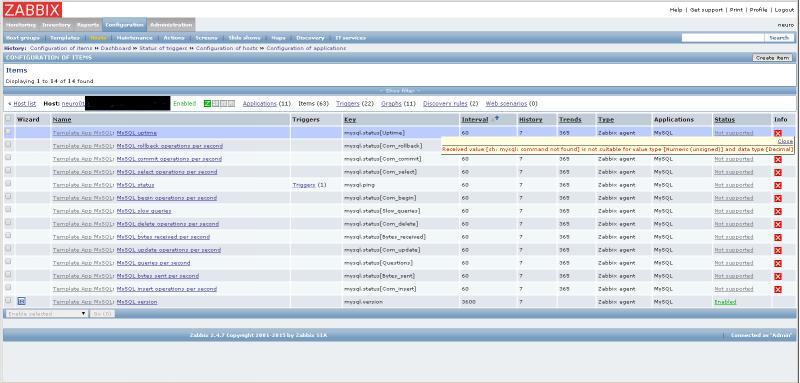Open the Discovery rules link

[x=445, y=104]
